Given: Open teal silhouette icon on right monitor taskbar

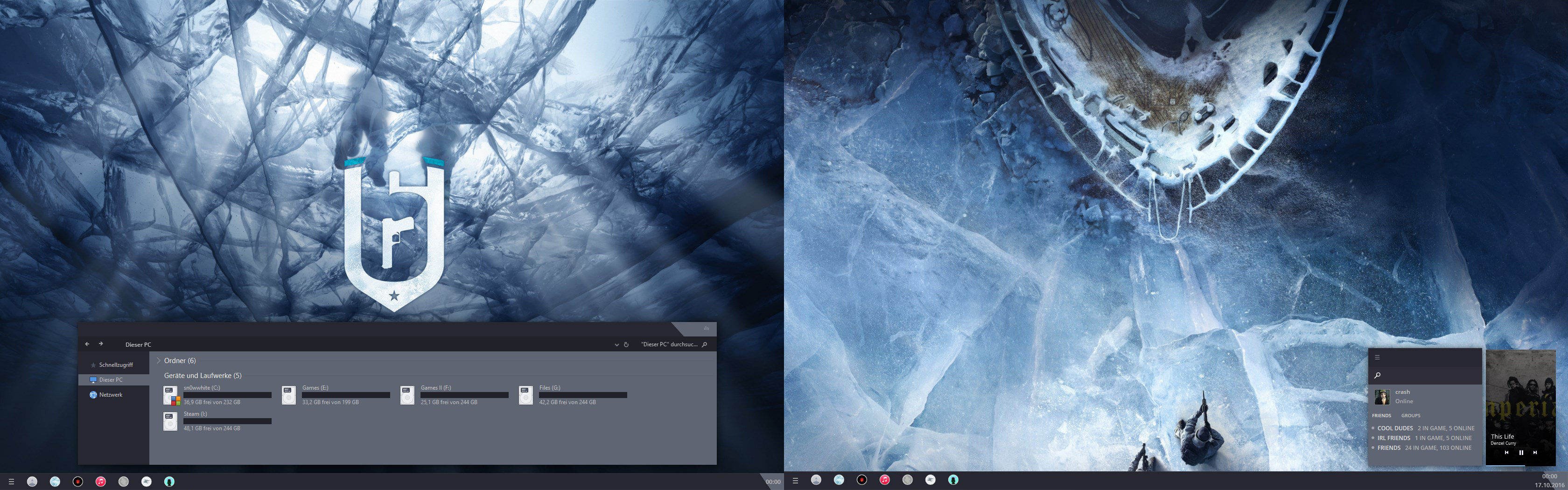Looking at the screenshot, I should (953, 480).
